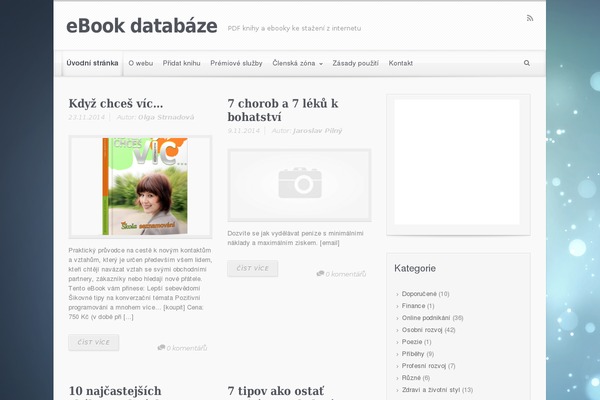This screenshot has height=400, width=600.
Task: Open the 10 najčastejších post title
Action: (115, 391)
